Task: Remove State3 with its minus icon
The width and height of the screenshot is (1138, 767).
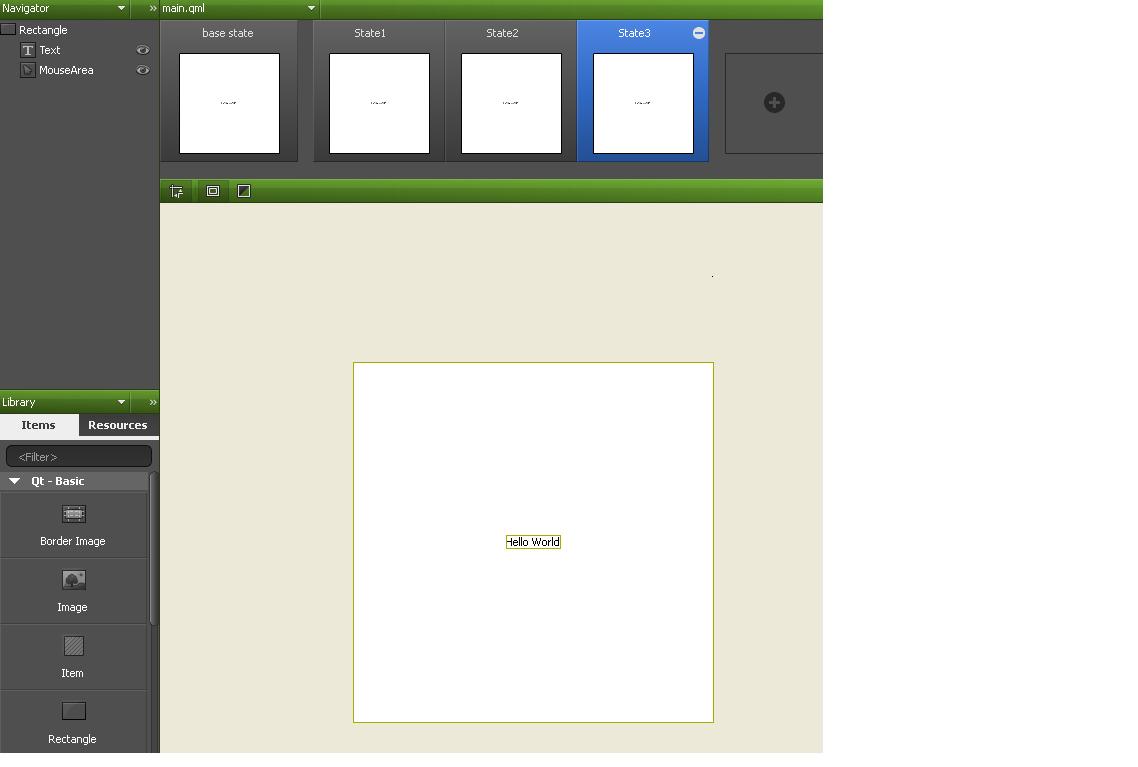Action: pyautogui.click(x=699, y=33)
